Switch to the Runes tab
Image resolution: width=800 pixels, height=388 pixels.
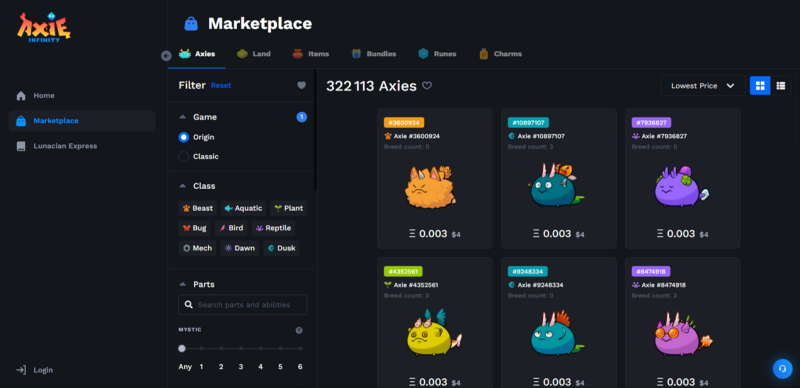pyautogui.click(x=437, y=54)
